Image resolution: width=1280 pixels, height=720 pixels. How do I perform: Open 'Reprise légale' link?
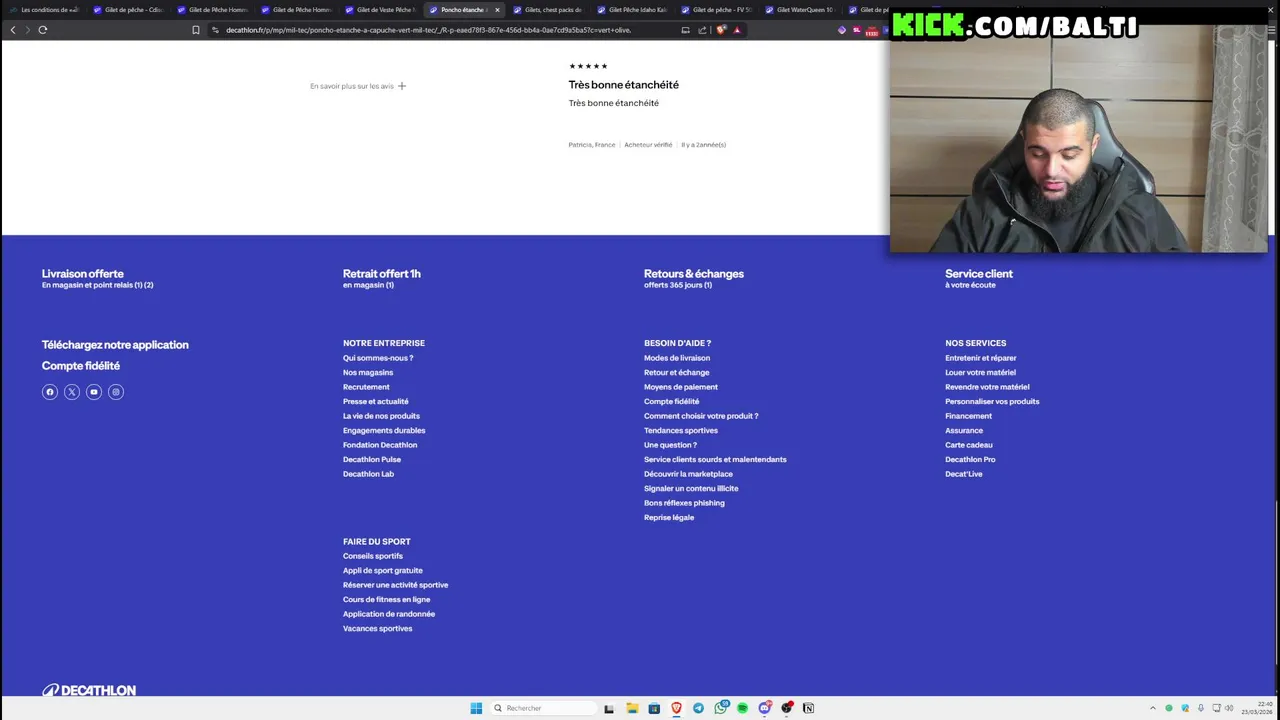[669, 517]
